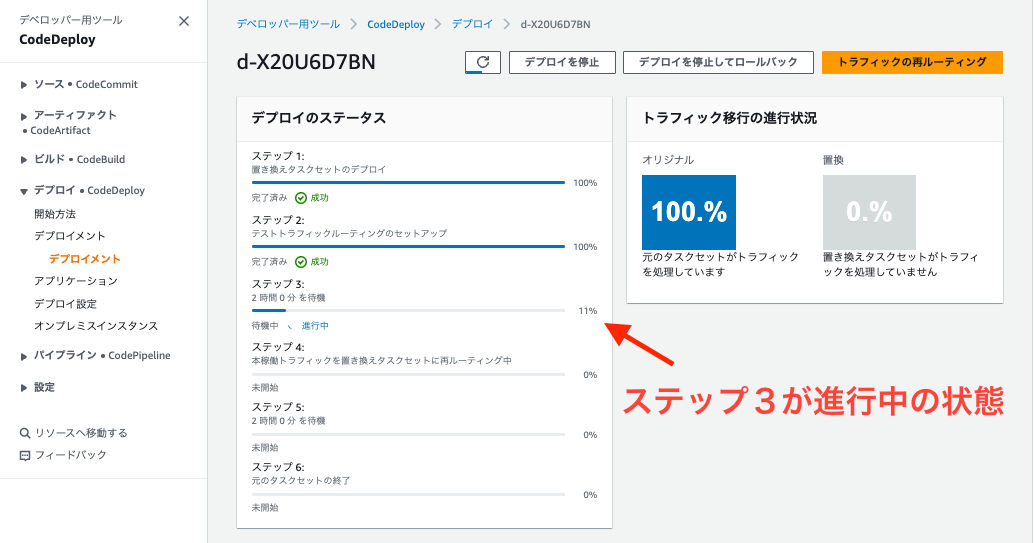This screenshot has height=543, width=1034.
Task: Expand the ビルド CodeBuild section
Action: point(23,160)
